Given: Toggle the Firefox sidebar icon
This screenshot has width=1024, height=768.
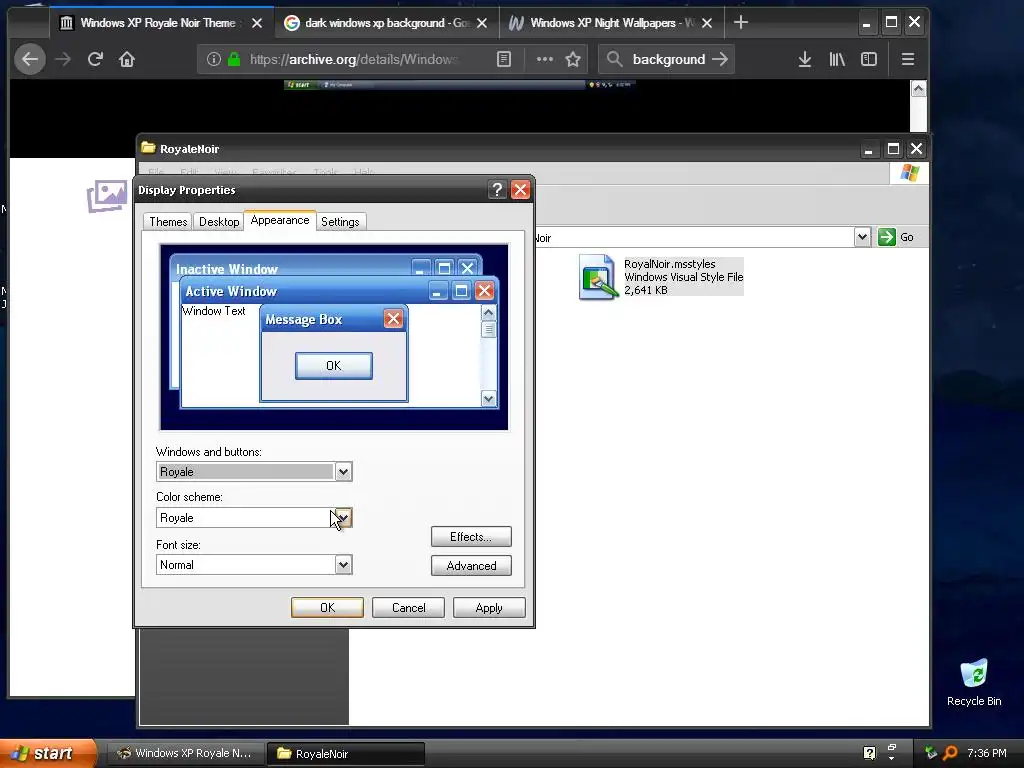Looking at the screenshot, I should [x=869, y=59].
